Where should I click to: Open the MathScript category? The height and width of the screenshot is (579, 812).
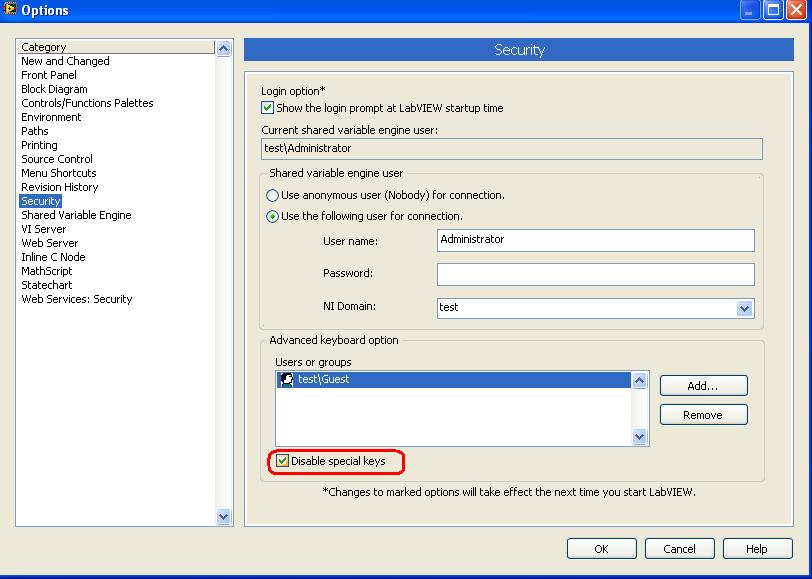pos(47,271)
